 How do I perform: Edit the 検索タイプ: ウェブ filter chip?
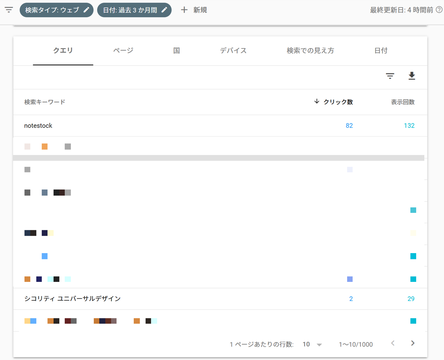(56, 10)
